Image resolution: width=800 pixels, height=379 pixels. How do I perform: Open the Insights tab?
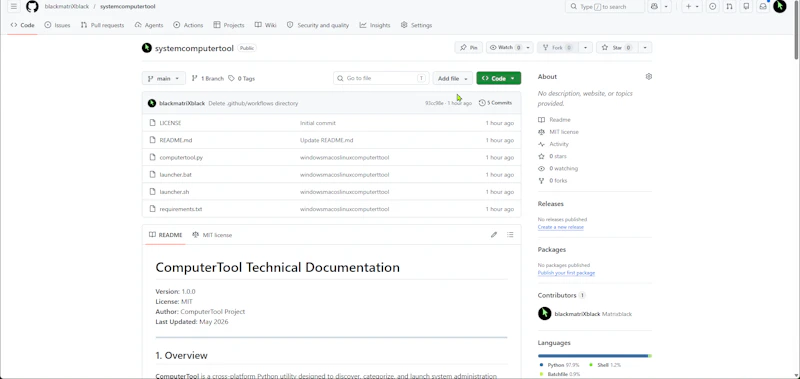[x=375, y=25]
